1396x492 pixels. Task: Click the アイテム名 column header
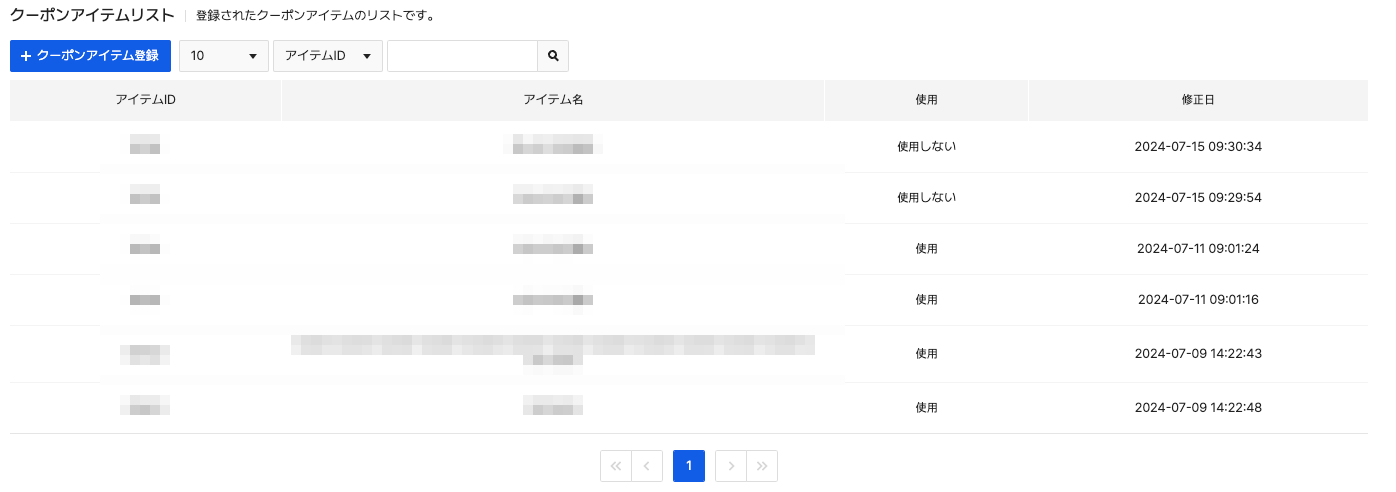[x=553, y=100]
